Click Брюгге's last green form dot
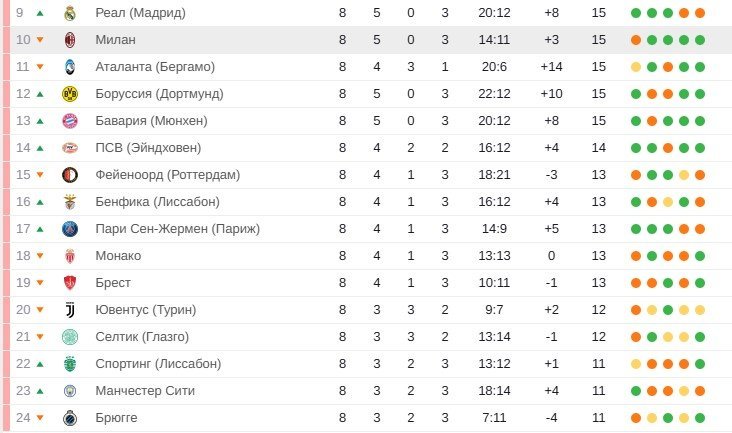The height and width of the screenshot is (433, 732). point(700,418)
